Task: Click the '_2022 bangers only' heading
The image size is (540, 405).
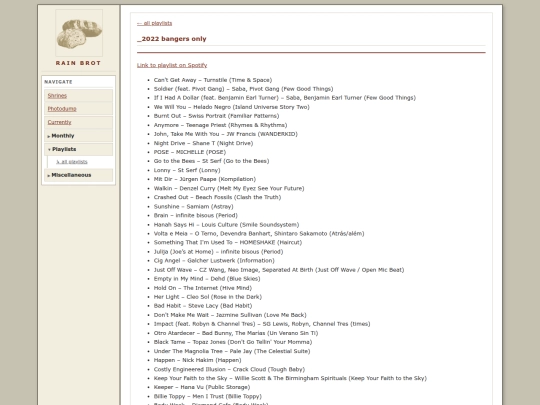Action: coord(172,39)
